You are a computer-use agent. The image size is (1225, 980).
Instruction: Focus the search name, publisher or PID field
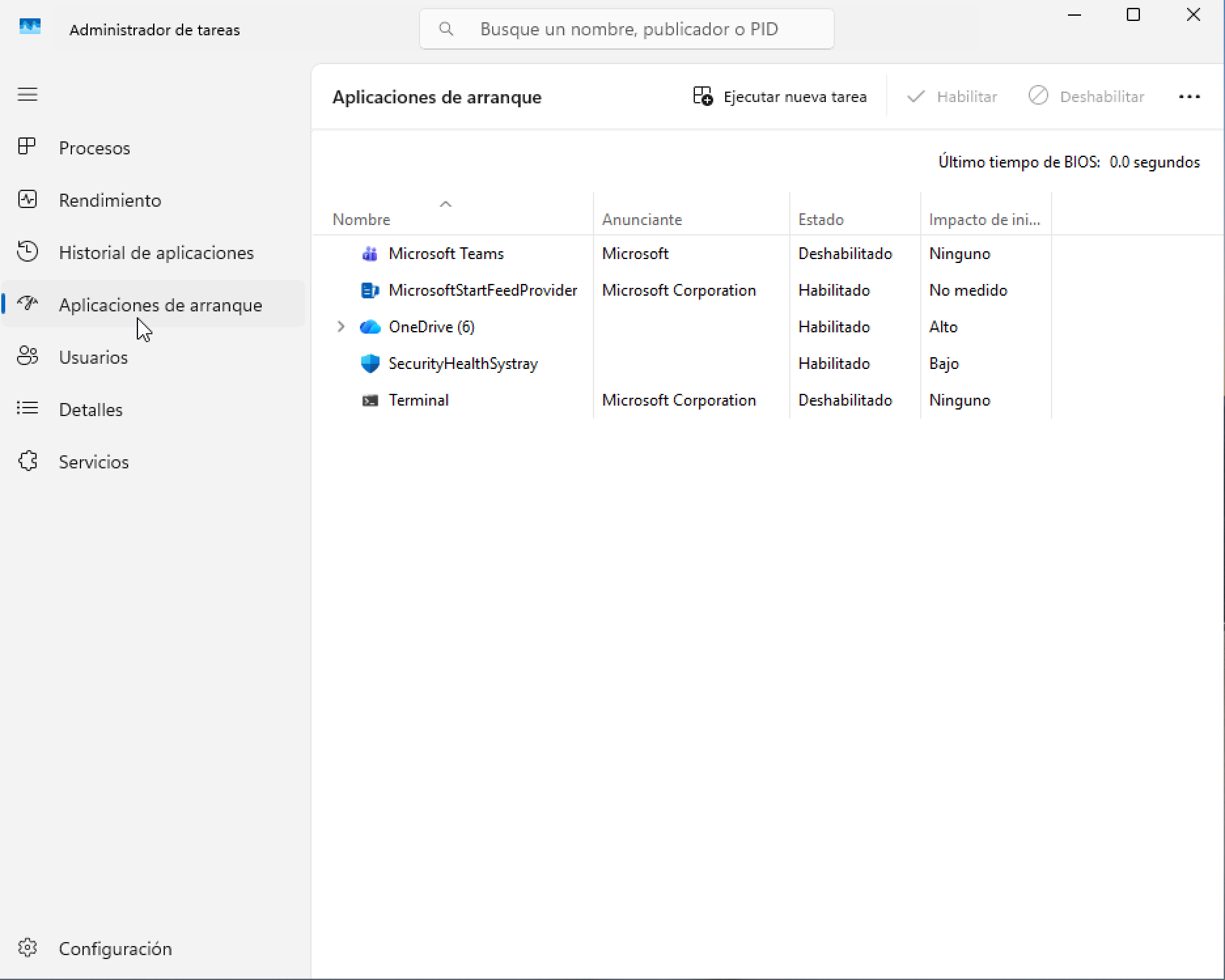coord(626,29)
